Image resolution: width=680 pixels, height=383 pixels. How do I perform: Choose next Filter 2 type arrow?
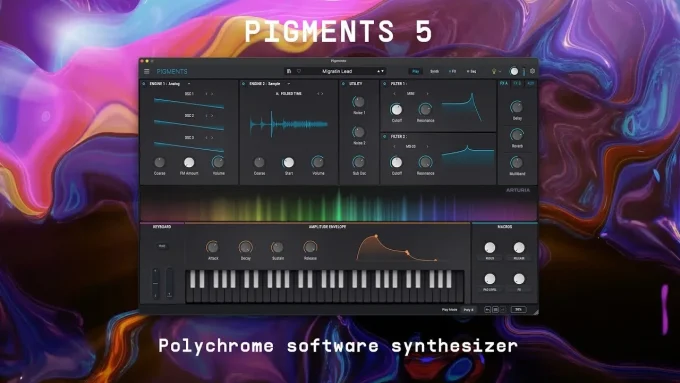click(x=427, y=147)
